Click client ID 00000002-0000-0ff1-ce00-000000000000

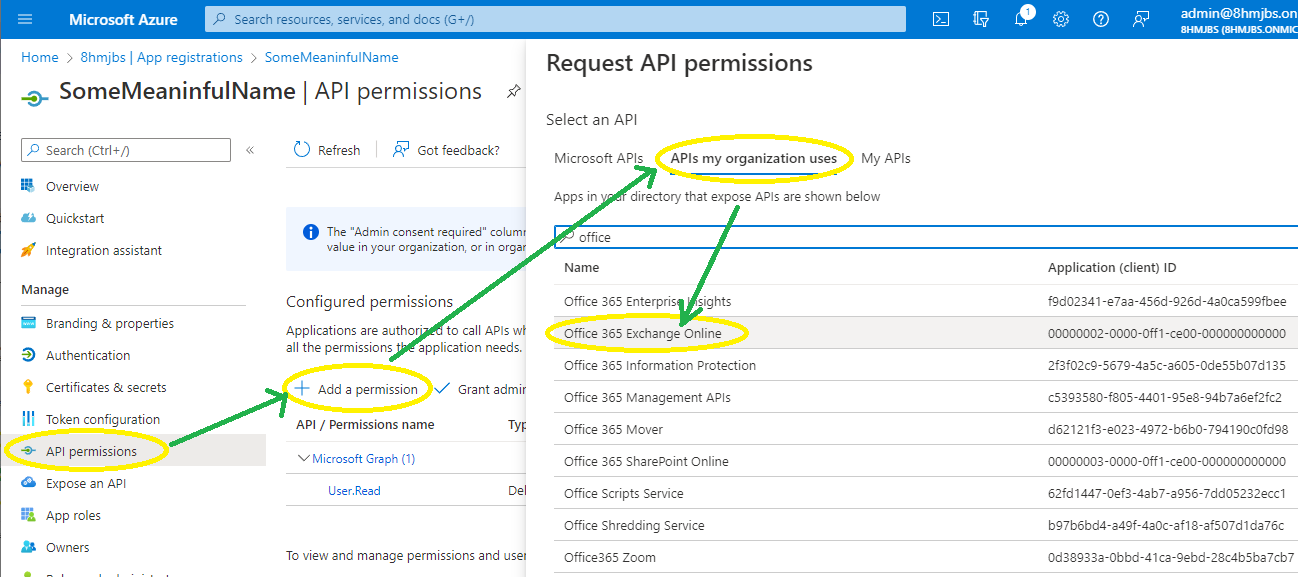point(1167,333)
